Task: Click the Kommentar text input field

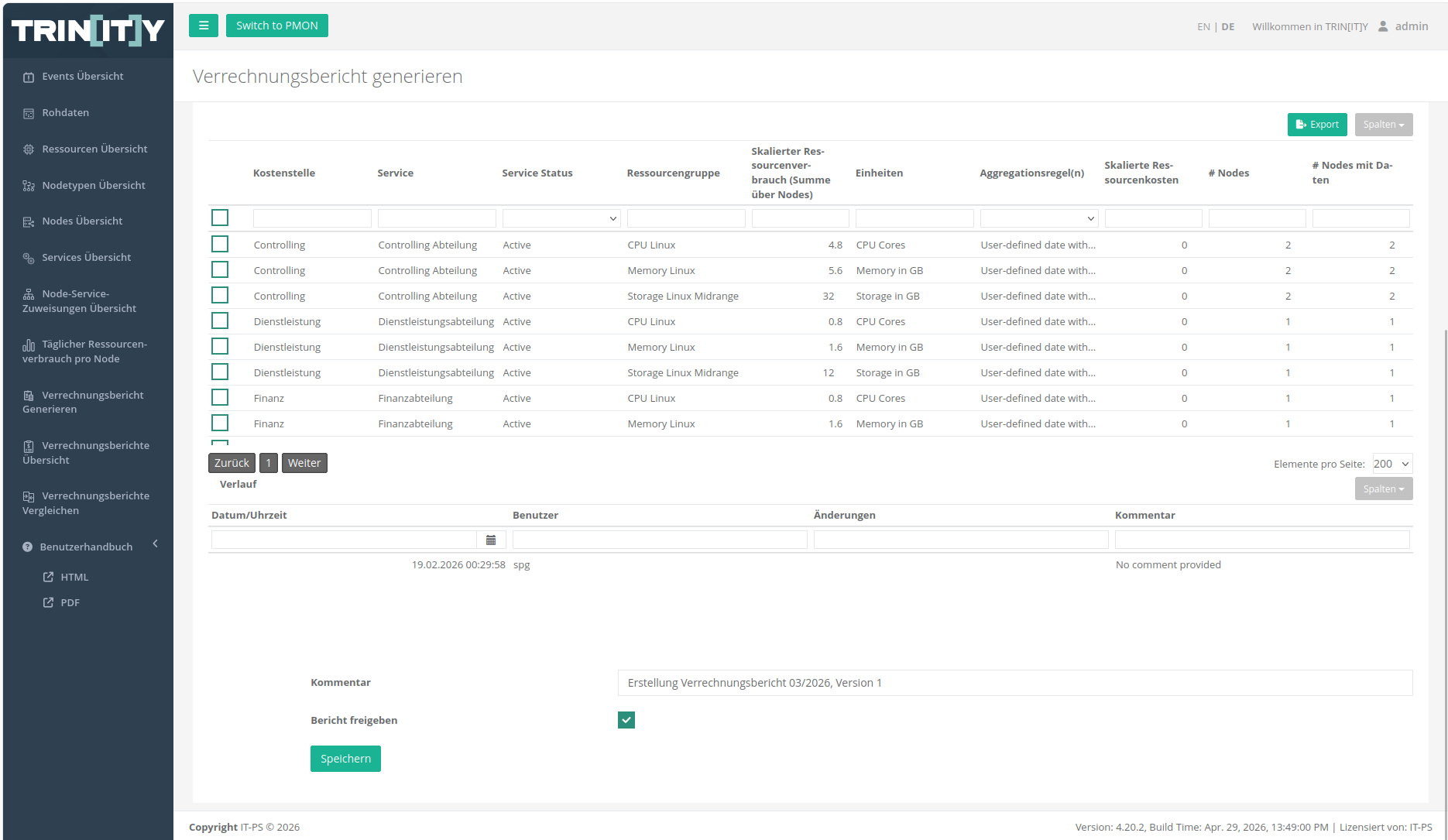Action: (x=1015, y=683)
